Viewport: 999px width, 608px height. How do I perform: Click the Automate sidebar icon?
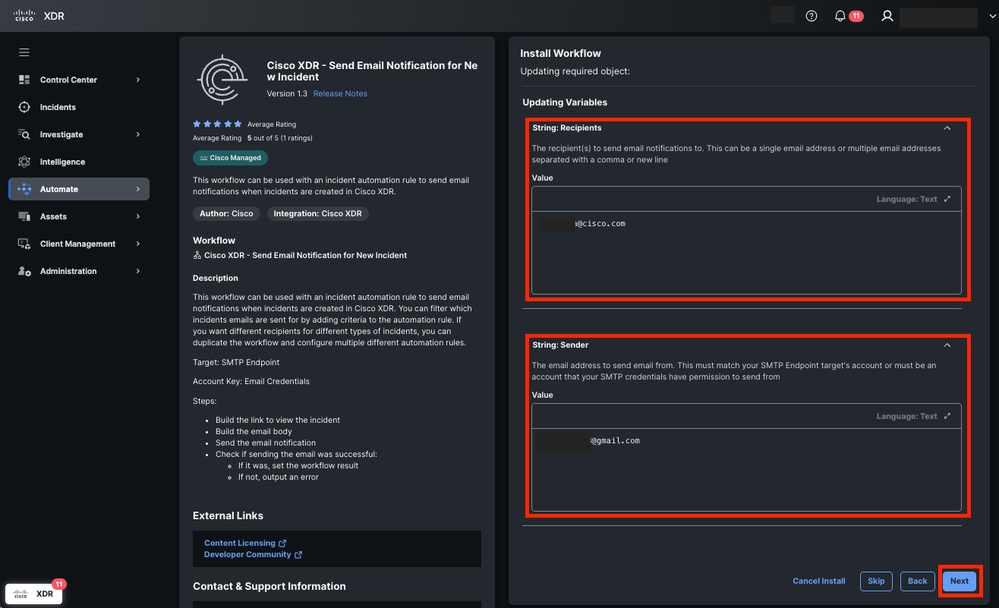pyautogui.click(x=24, y=189)
